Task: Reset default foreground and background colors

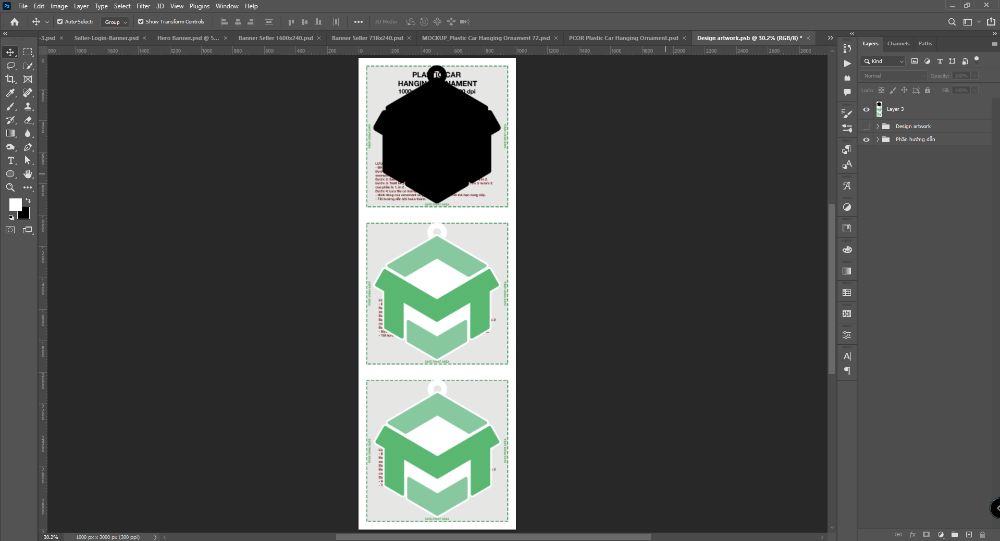Action: [11, 217]
